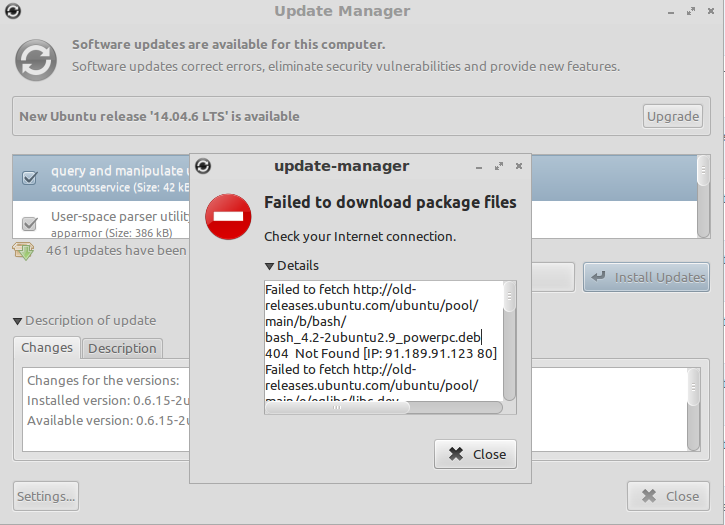725x525 pixels.
Task: Select the Changes tab
Action: coord(47,348)
